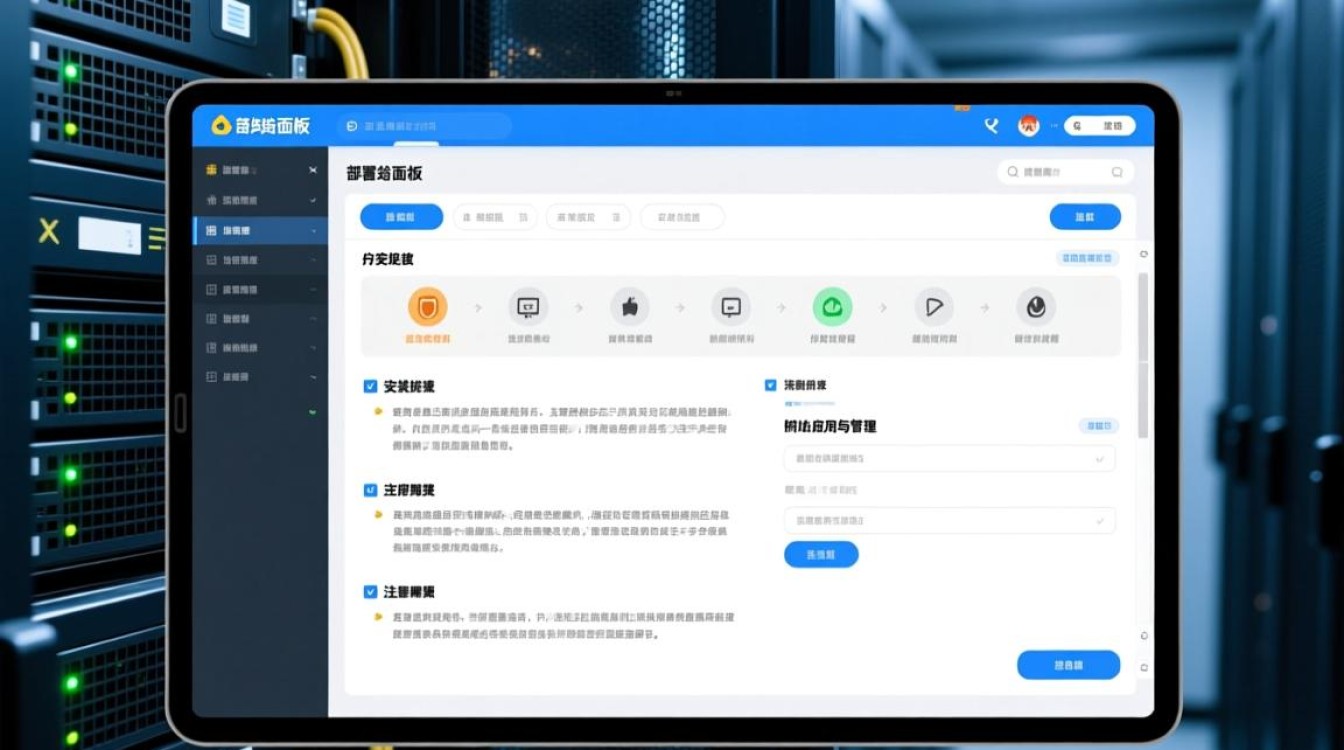Open the magnifier search icon above the panel
Screen dimensions: 1344x750
1012,171
